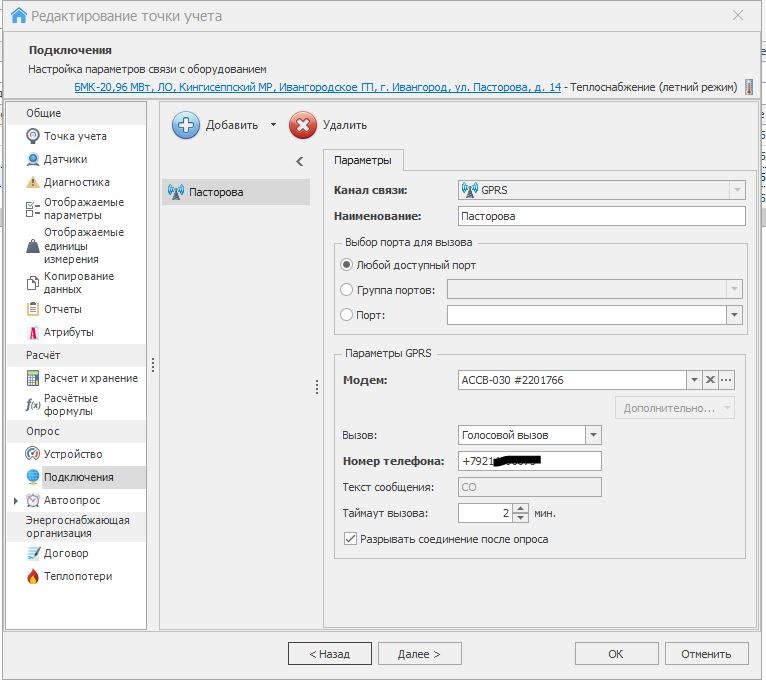The width and height of the screenshot is (766, 681).
Task: Open the 'Вызов' call type dropdown
Action: pyautogui.click(x=593, y=435)
